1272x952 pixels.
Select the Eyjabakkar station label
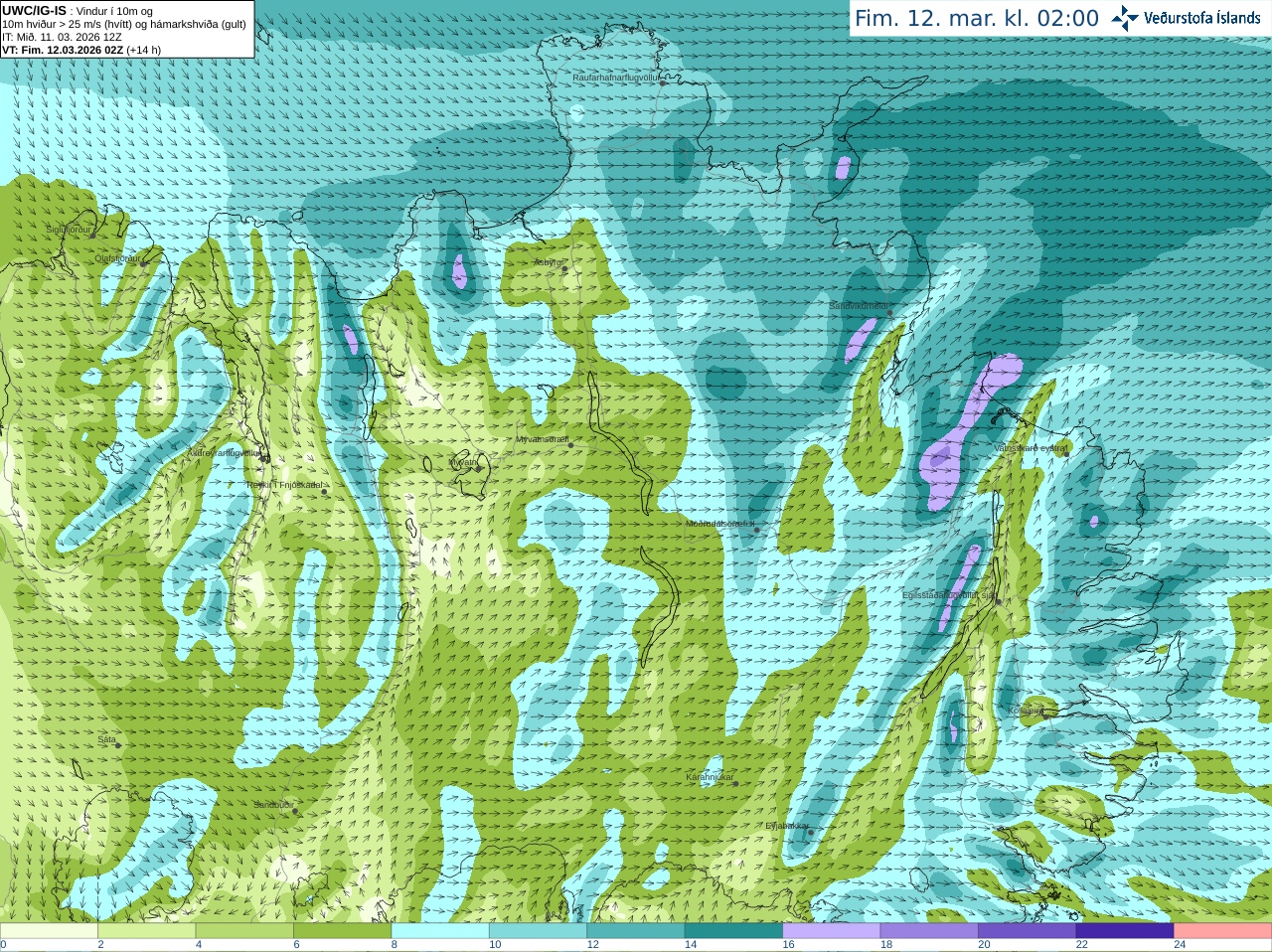point(786,826)
